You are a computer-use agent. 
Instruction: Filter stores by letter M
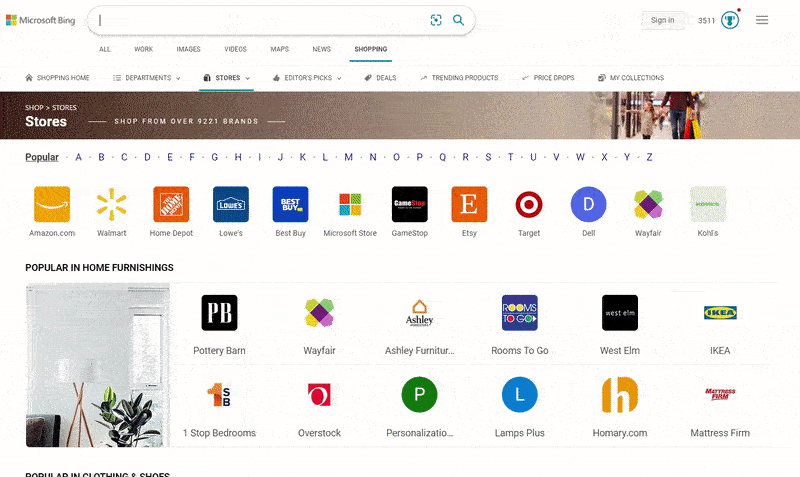pos(349,157)
